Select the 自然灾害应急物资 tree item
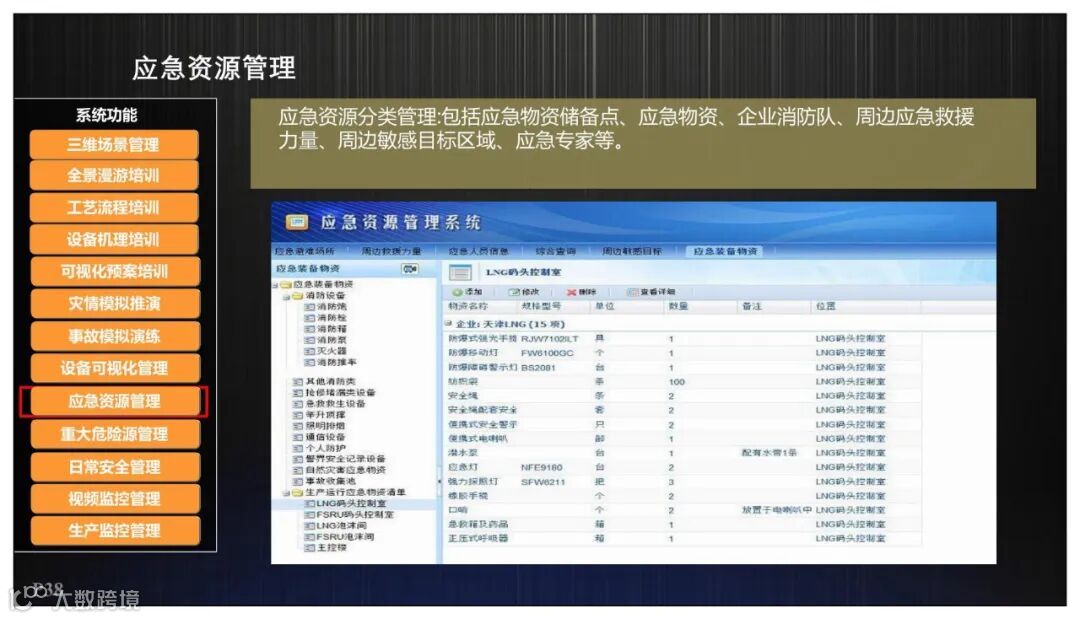 point(346,470)
